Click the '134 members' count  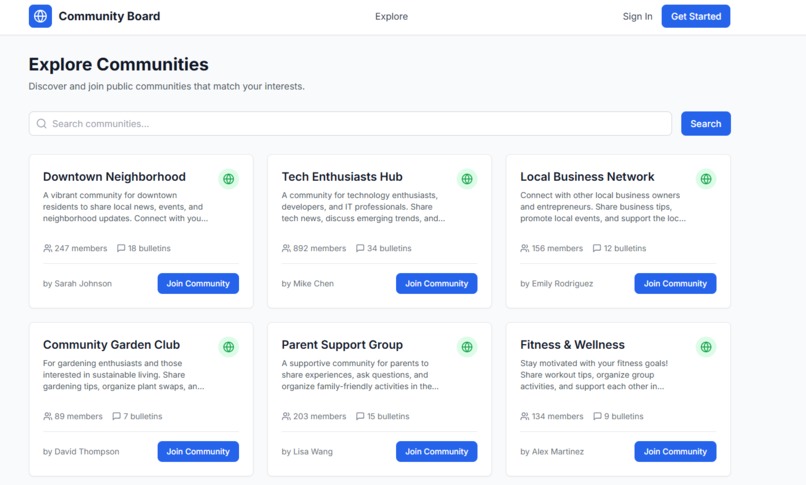558,416
